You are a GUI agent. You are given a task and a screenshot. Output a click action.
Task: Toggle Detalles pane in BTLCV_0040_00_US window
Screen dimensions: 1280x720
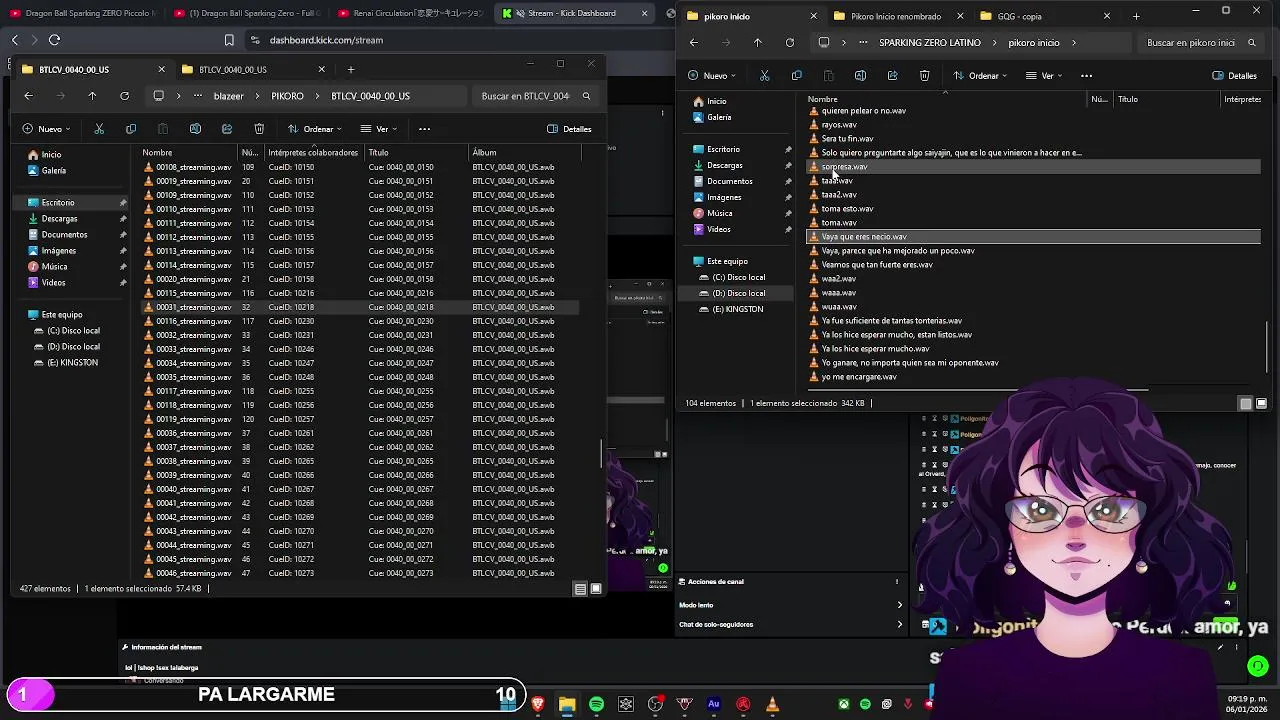click(569, 129)
